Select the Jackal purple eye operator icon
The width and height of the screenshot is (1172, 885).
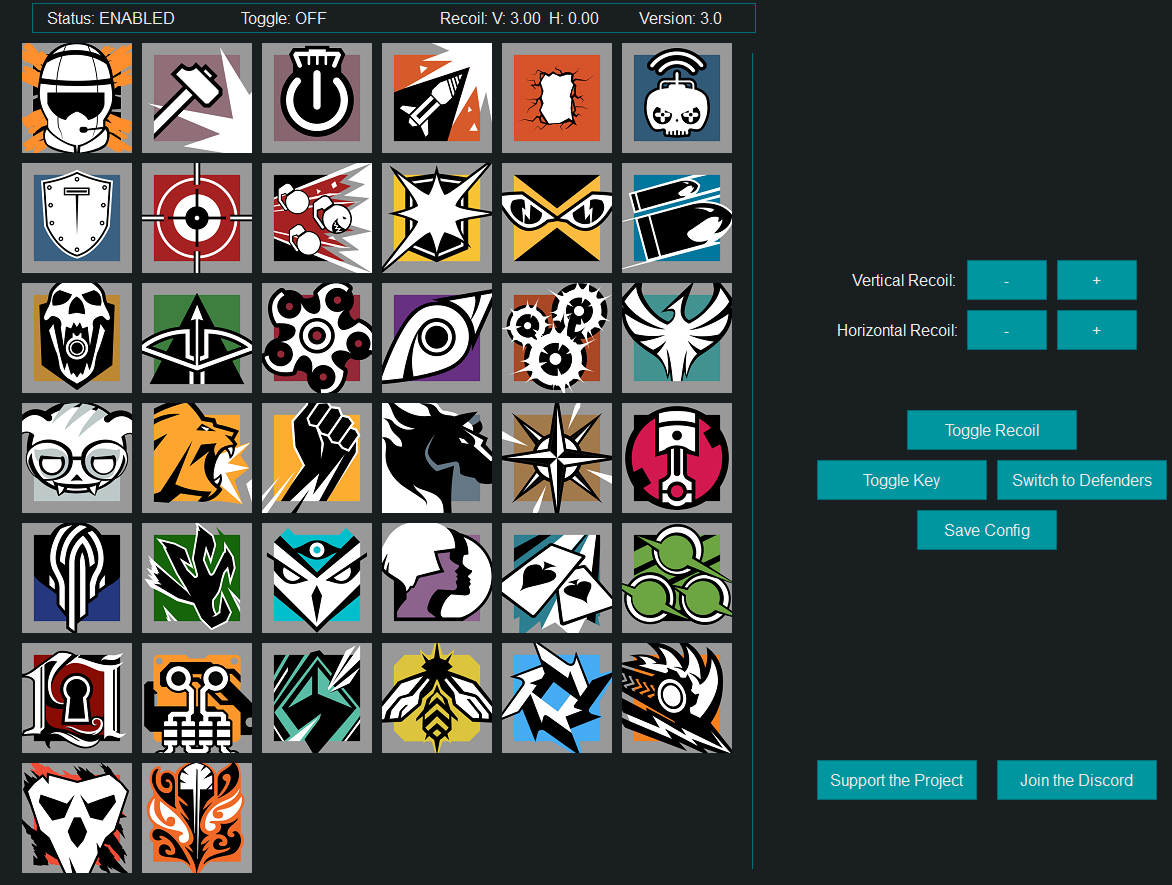[x=437, y=338]
